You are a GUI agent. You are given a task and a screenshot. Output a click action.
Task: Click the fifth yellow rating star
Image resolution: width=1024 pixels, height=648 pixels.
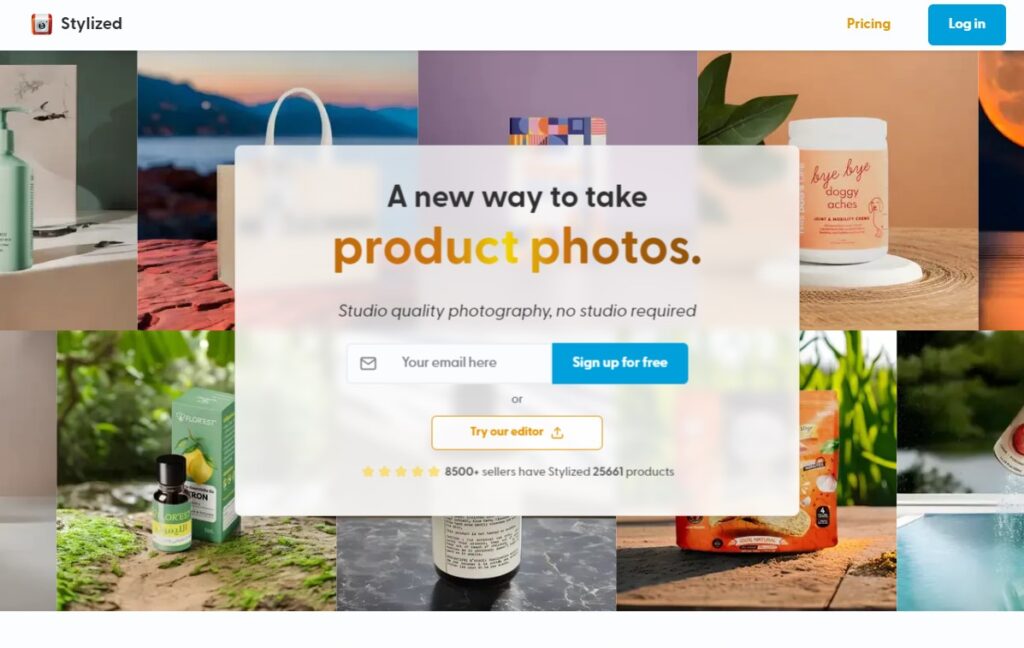(434, 472)
